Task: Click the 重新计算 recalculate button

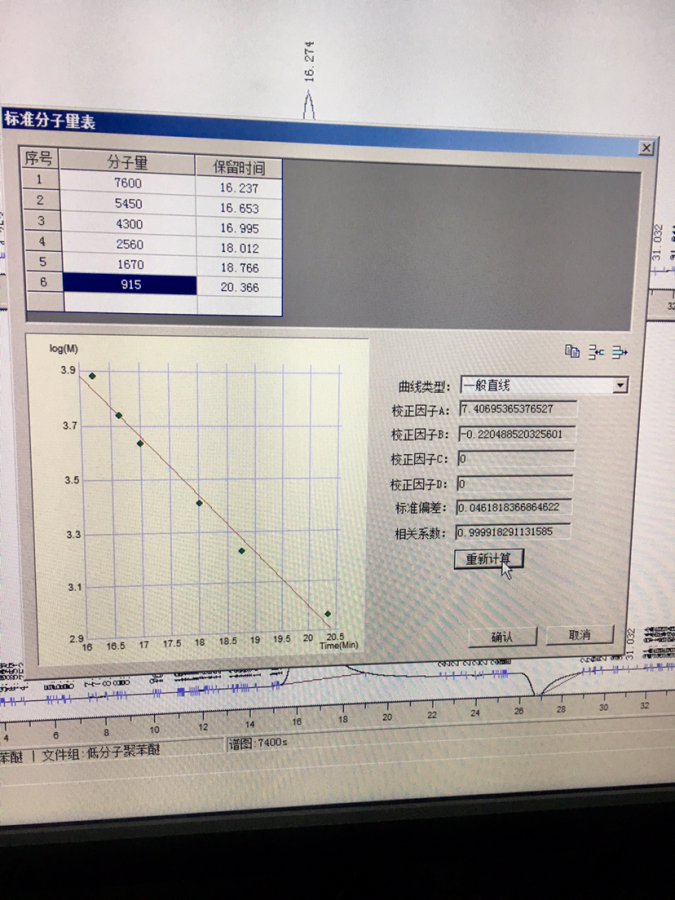Action: tap(488, 558)
